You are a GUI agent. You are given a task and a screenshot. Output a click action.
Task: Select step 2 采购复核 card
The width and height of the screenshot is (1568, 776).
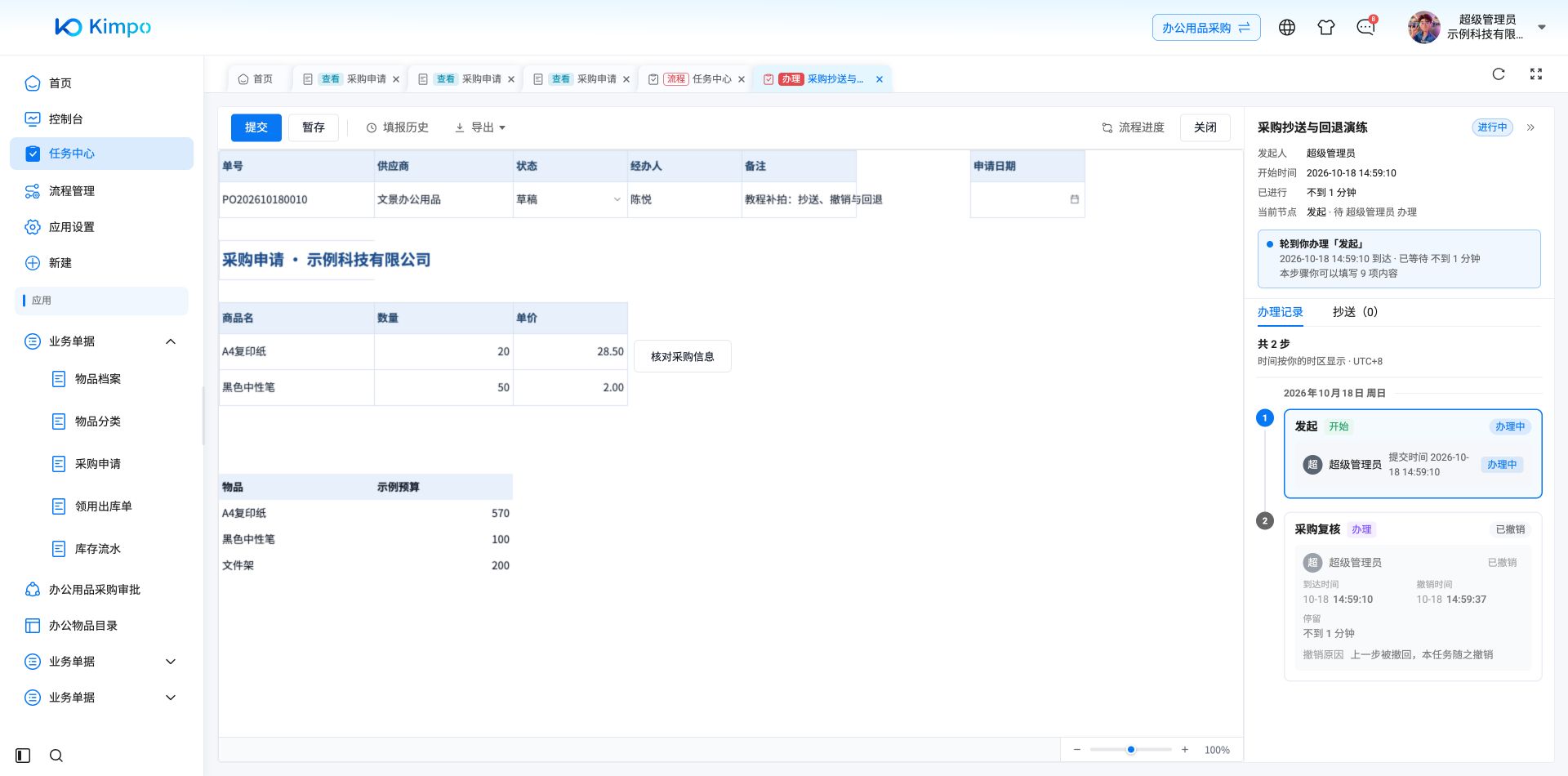click(x=1413, y=596)
